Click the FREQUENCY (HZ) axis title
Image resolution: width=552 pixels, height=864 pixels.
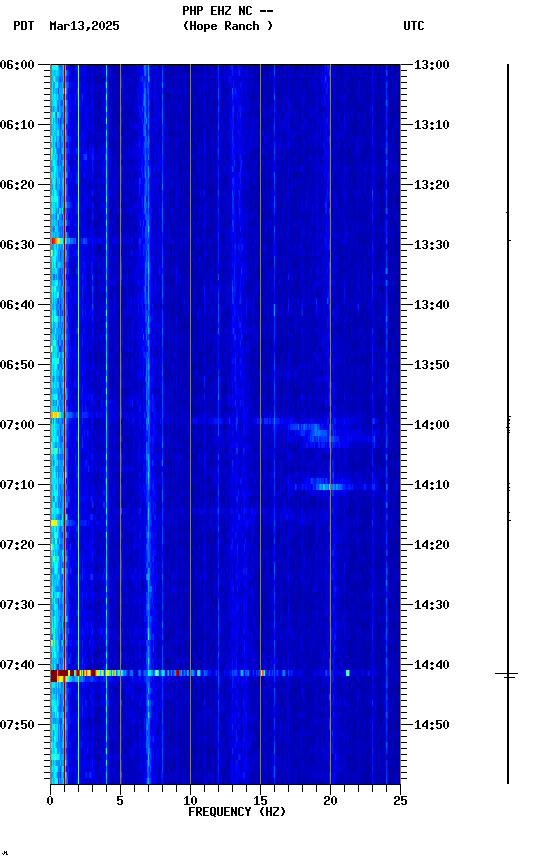(237, 812)
